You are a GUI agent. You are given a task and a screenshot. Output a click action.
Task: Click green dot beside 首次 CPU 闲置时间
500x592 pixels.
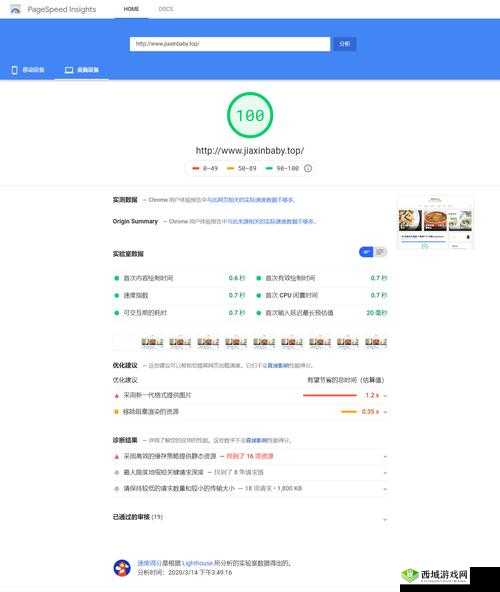259,295
